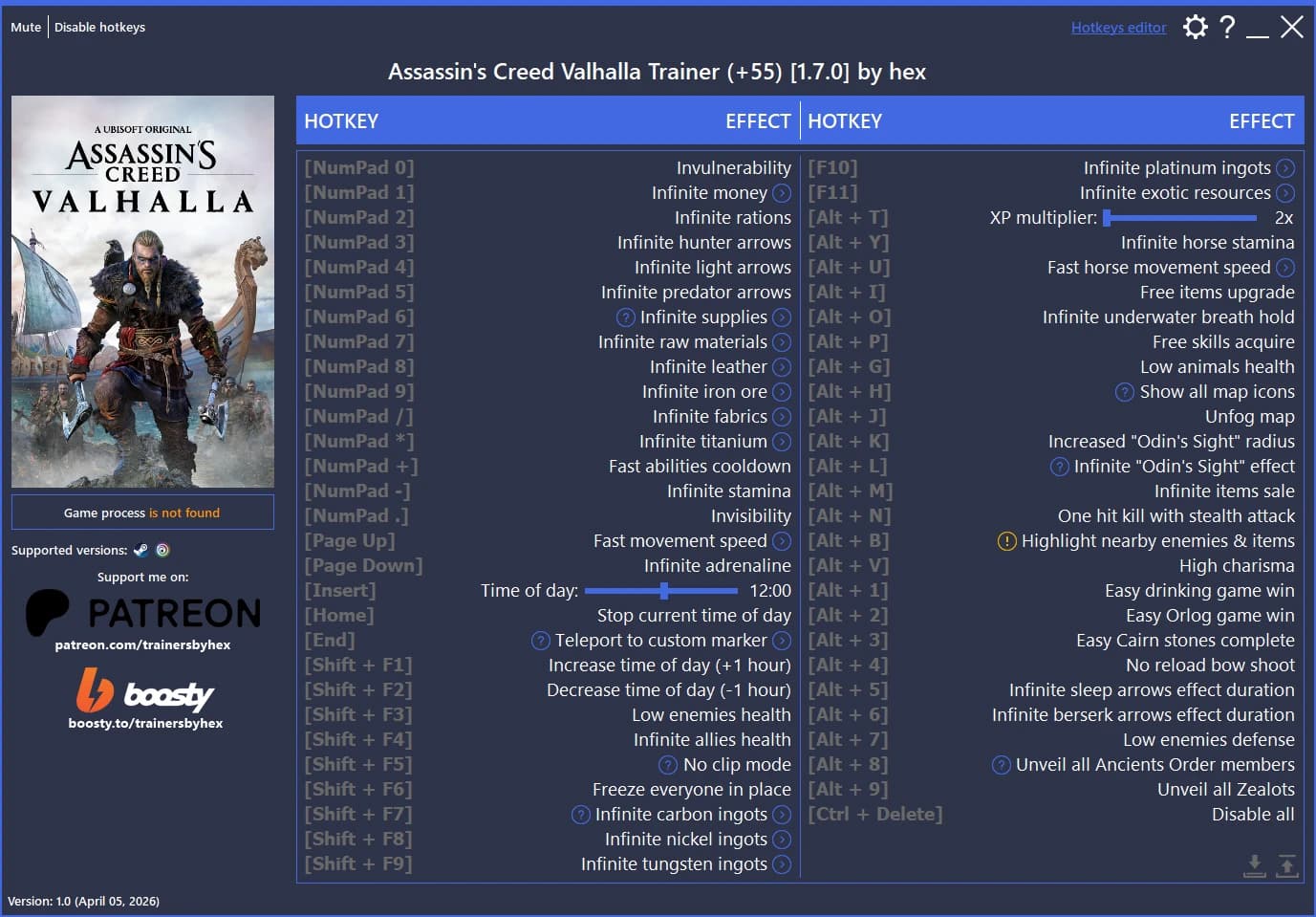Click help icon before Infinite carbon ingots
The height and width of the screenshot is (917, 1316).
[581, 815]
